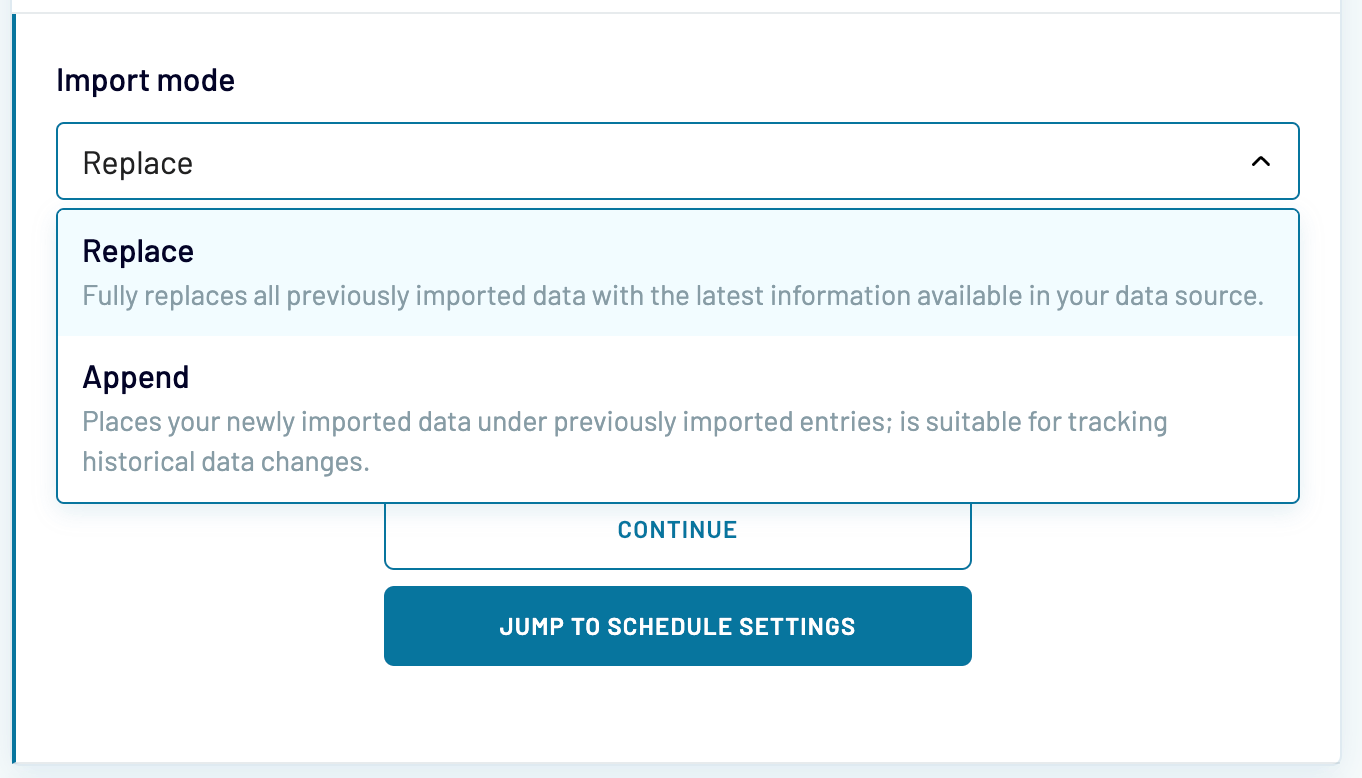Click the 'suitable for tracking' Append text
The image size is (1362, 778).
coord(1060,422)
